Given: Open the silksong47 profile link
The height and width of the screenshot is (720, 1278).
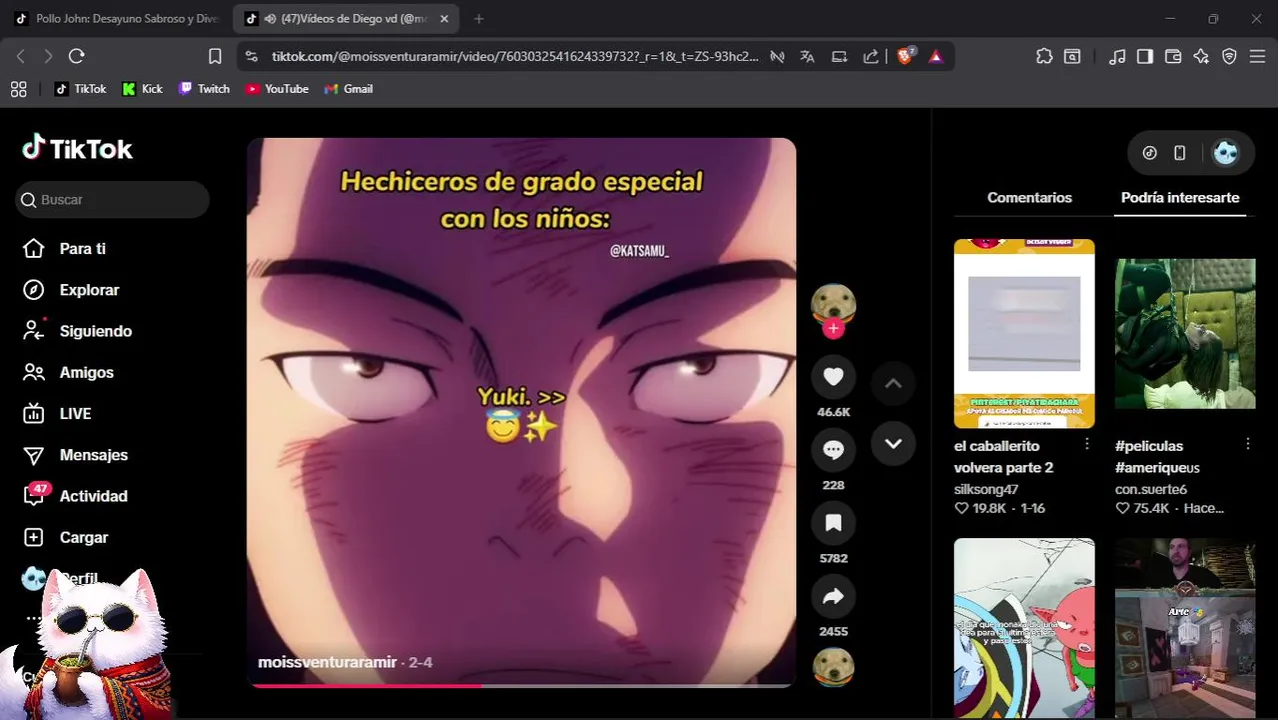Looking at the screenshot, I should coord(986,489).
